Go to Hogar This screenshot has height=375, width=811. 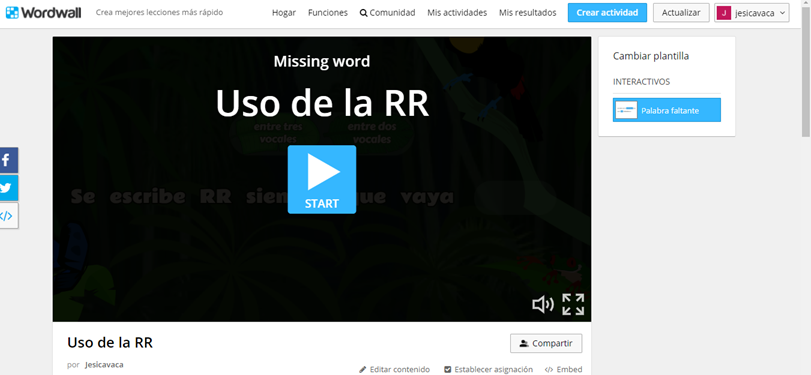[284, 13]
